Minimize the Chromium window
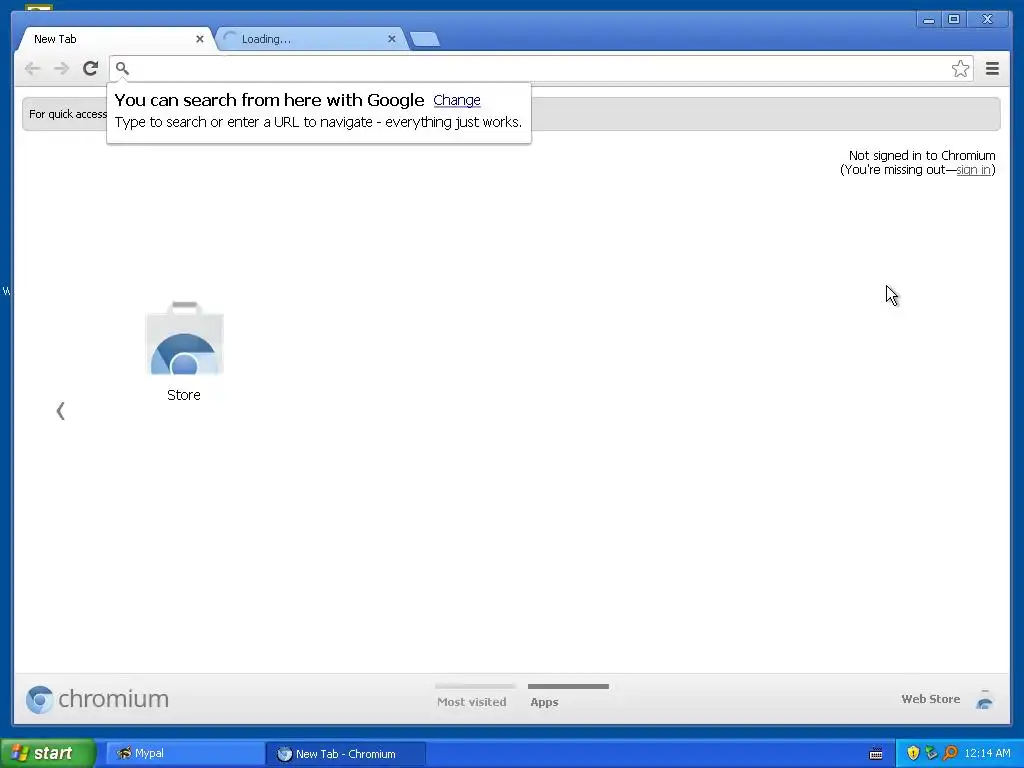The height and width of the screenshot is (768, 1024). (929, 20)
